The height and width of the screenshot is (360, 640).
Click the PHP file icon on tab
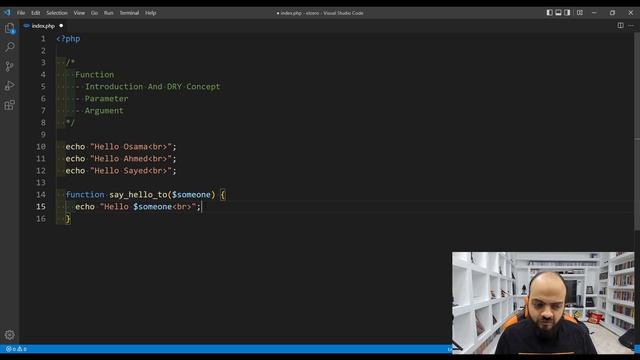click(27, 26)
